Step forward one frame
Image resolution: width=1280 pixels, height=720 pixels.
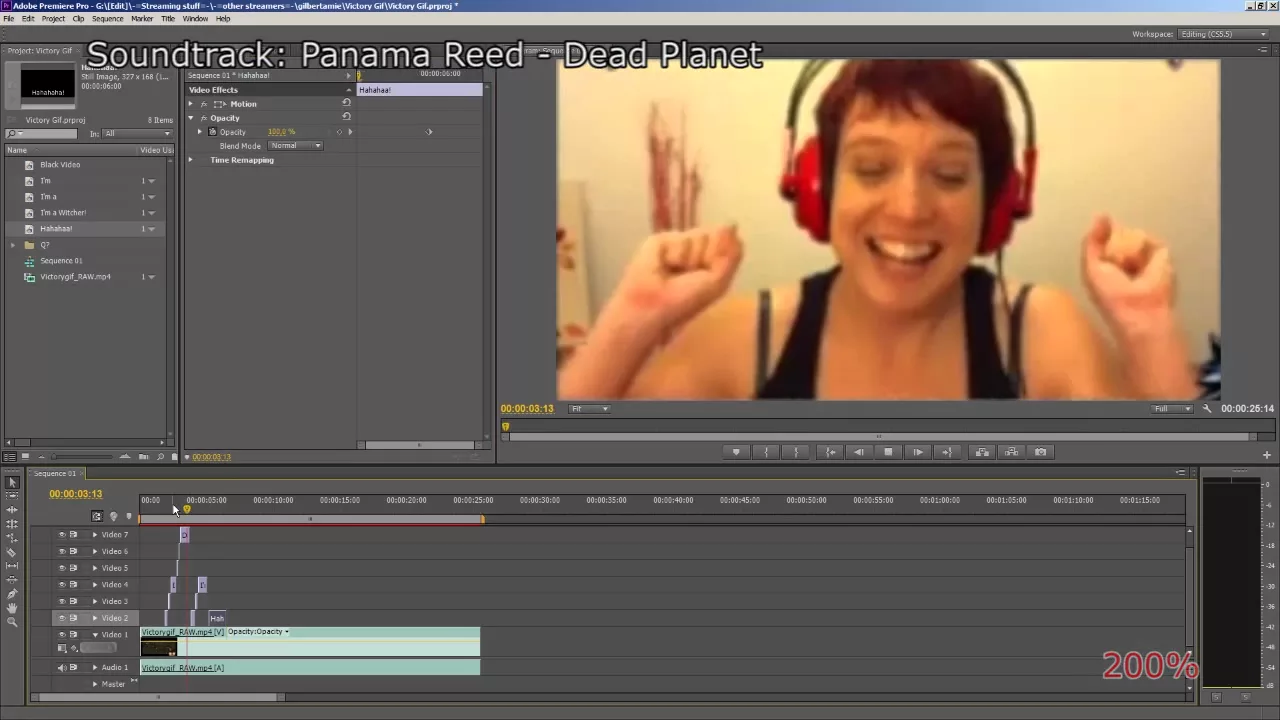(x=918, y=452)
